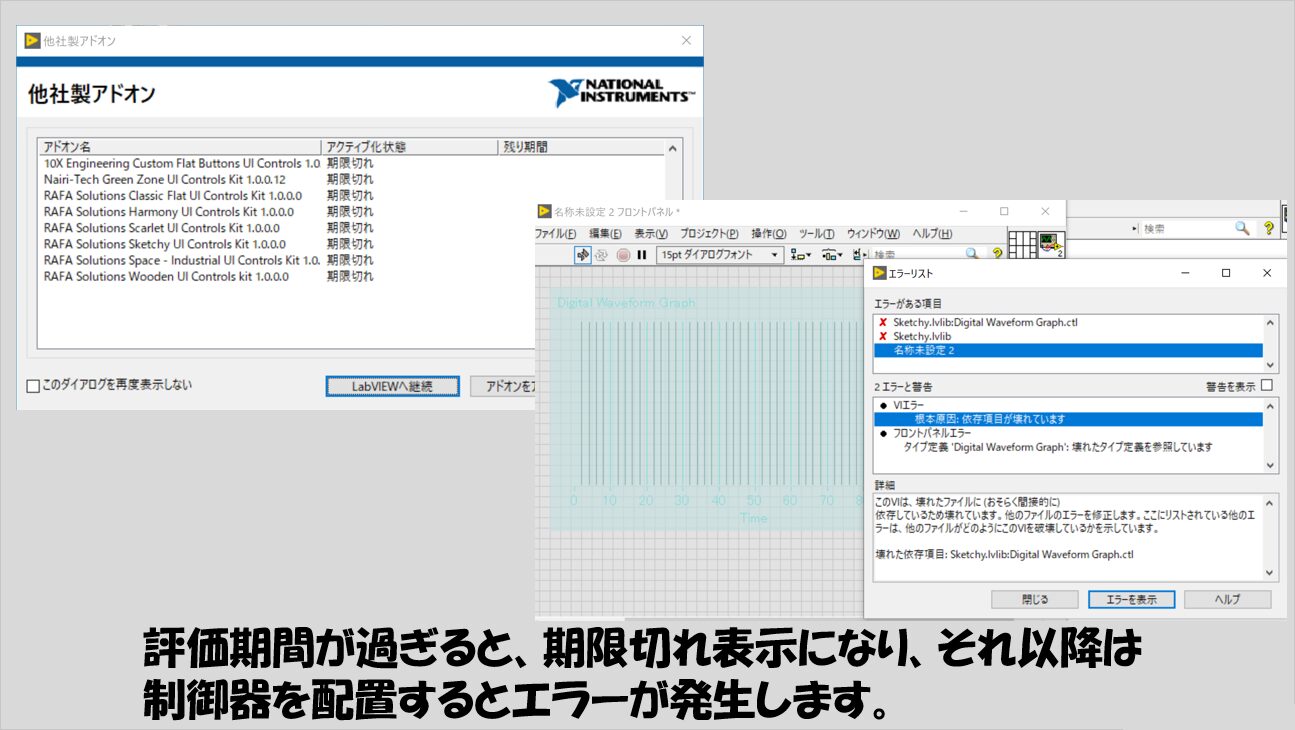
Task: Close the 他社製アドオン dialog
Action: pyautogui.click(x=686, y=41)
